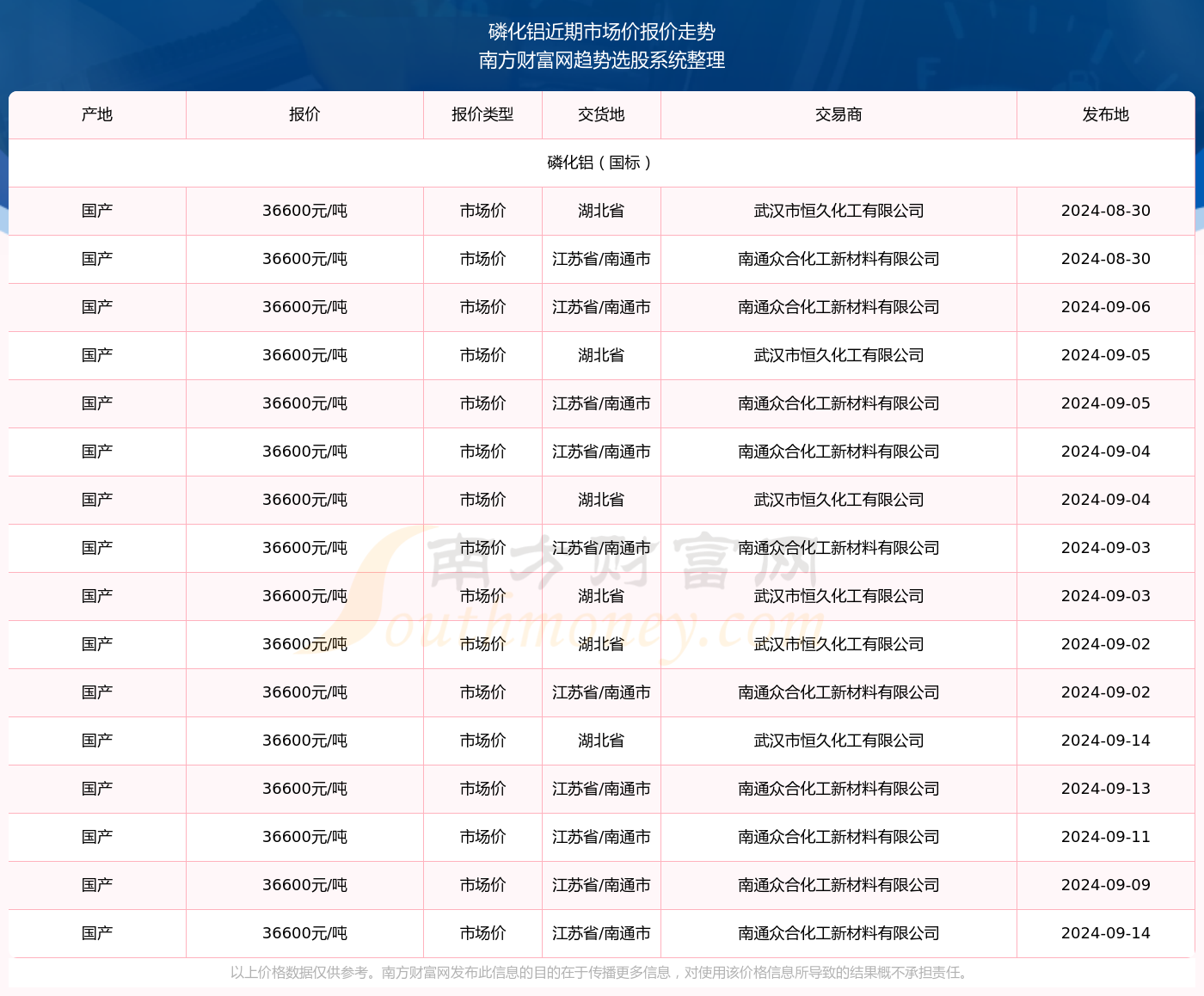Click 江苏省/南通市 in the 2024-09-09 row
This screenshot has width=1204, height=996.
(601, 885)
